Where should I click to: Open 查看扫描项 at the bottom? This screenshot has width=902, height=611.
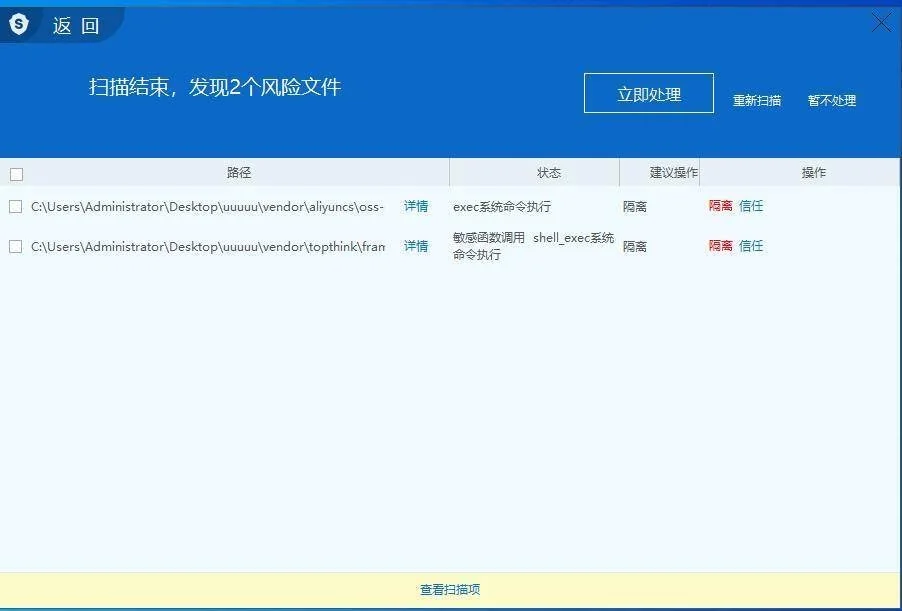point(450,590)
